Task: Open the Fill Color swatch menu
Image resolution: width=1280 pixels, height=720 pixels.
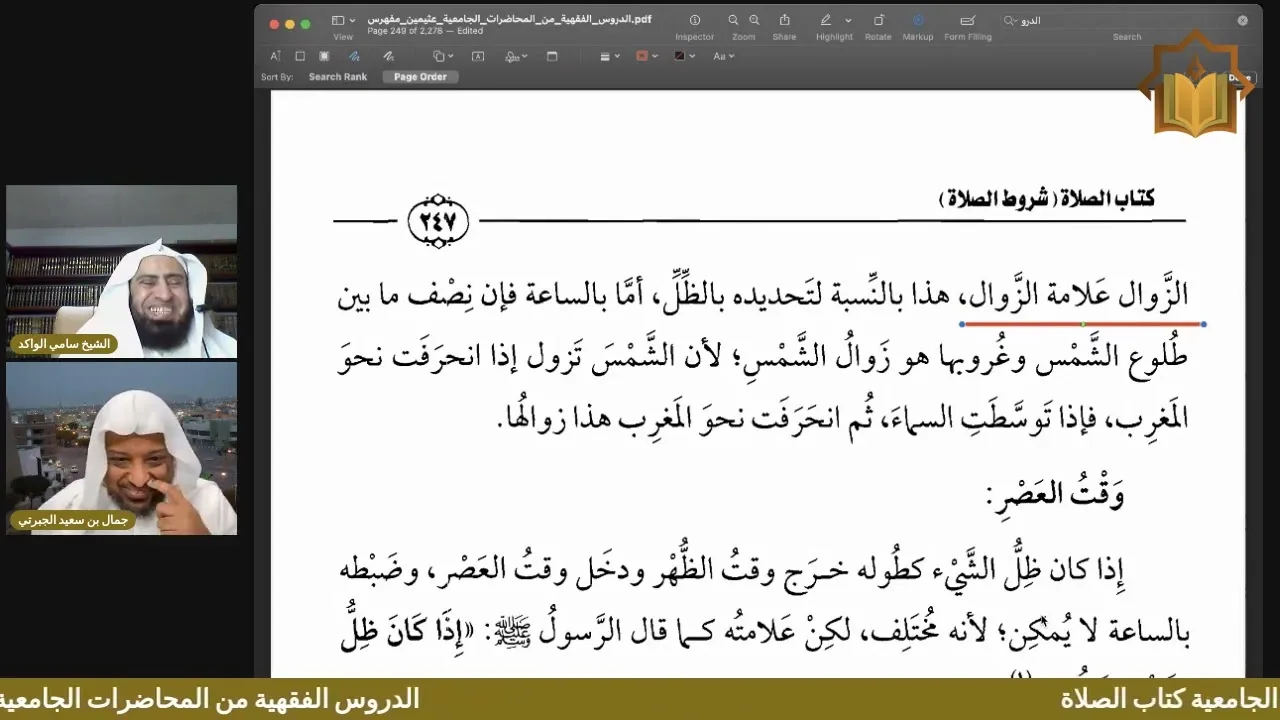Action: click(x=684, y=56)
